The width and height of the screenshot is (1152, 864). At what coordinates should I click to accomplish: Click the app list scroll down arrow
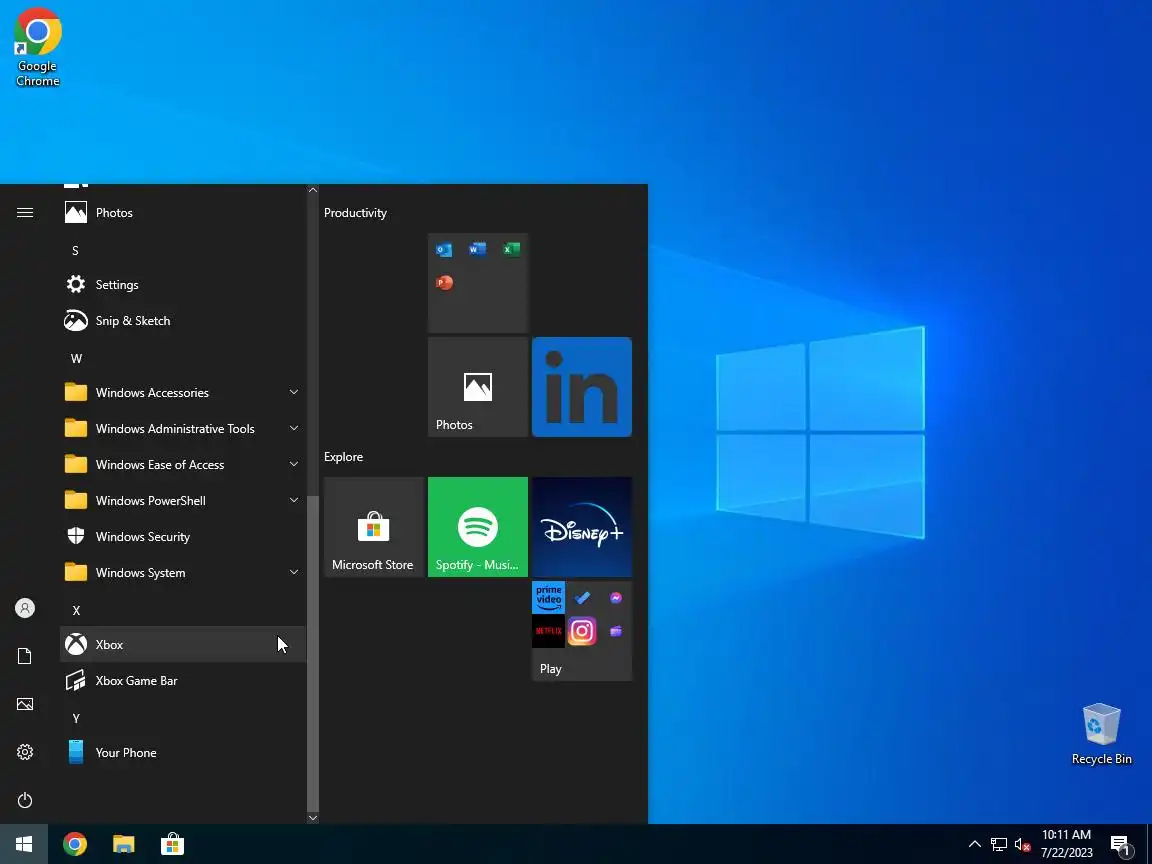[x=313, y=817]
